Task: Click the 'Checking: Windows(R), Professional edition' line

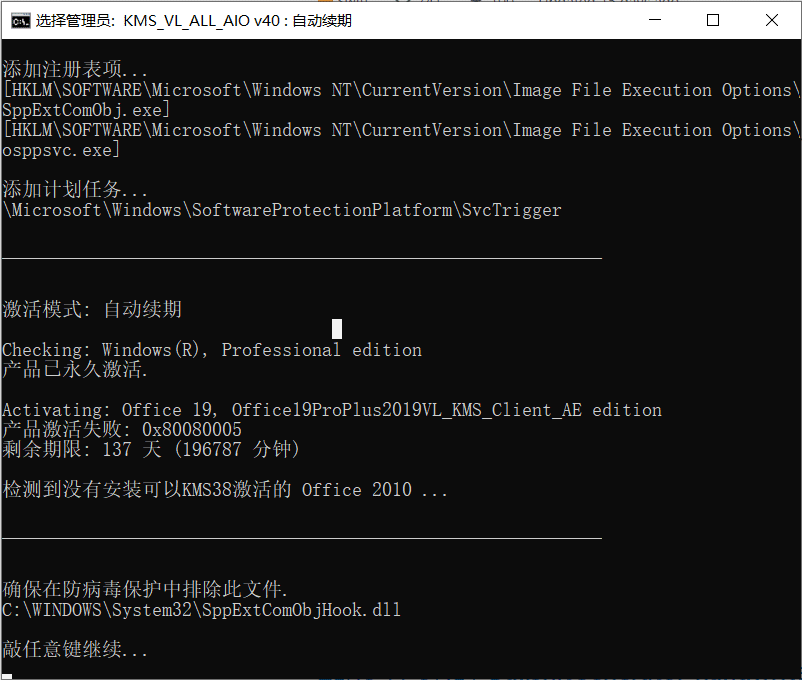Action: click(212, 350)
